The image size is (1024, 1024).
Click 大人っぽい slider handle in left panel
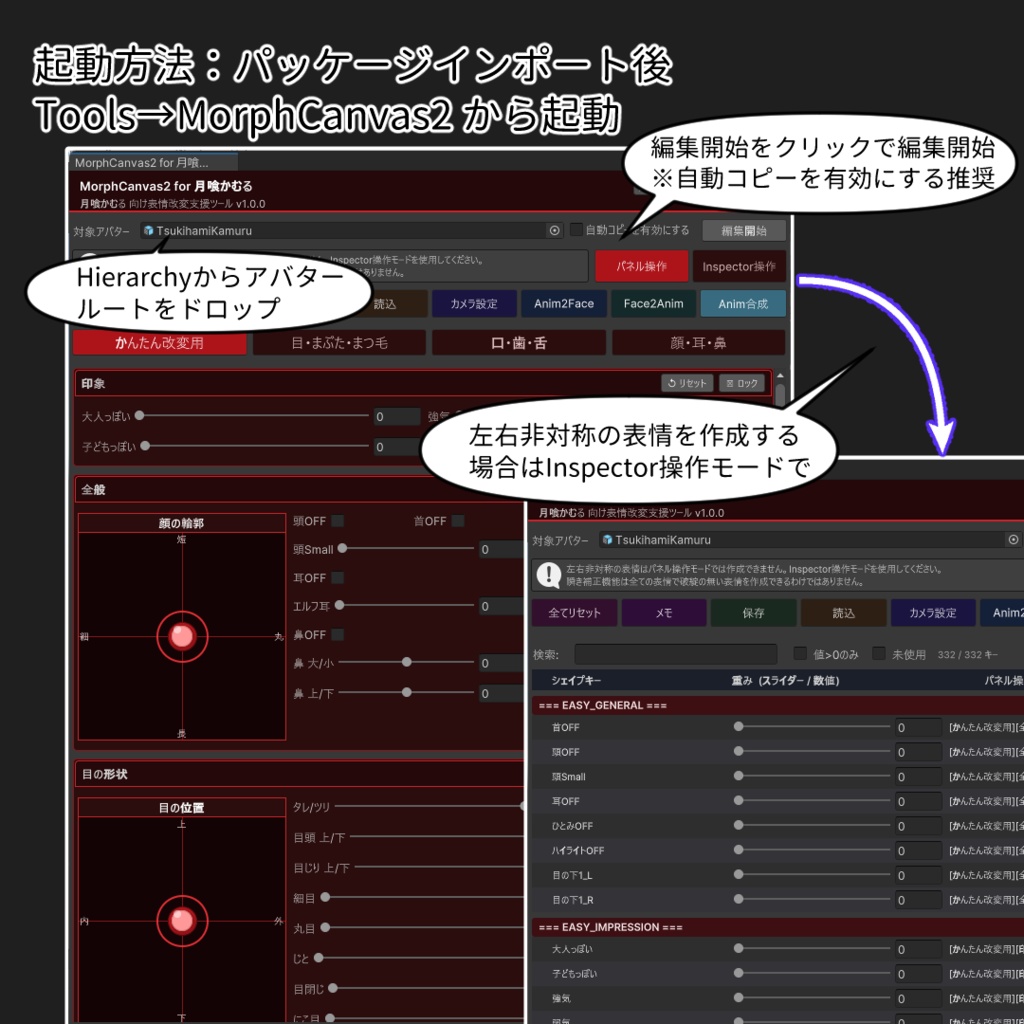pyautogui.click(x=140, y=415)
